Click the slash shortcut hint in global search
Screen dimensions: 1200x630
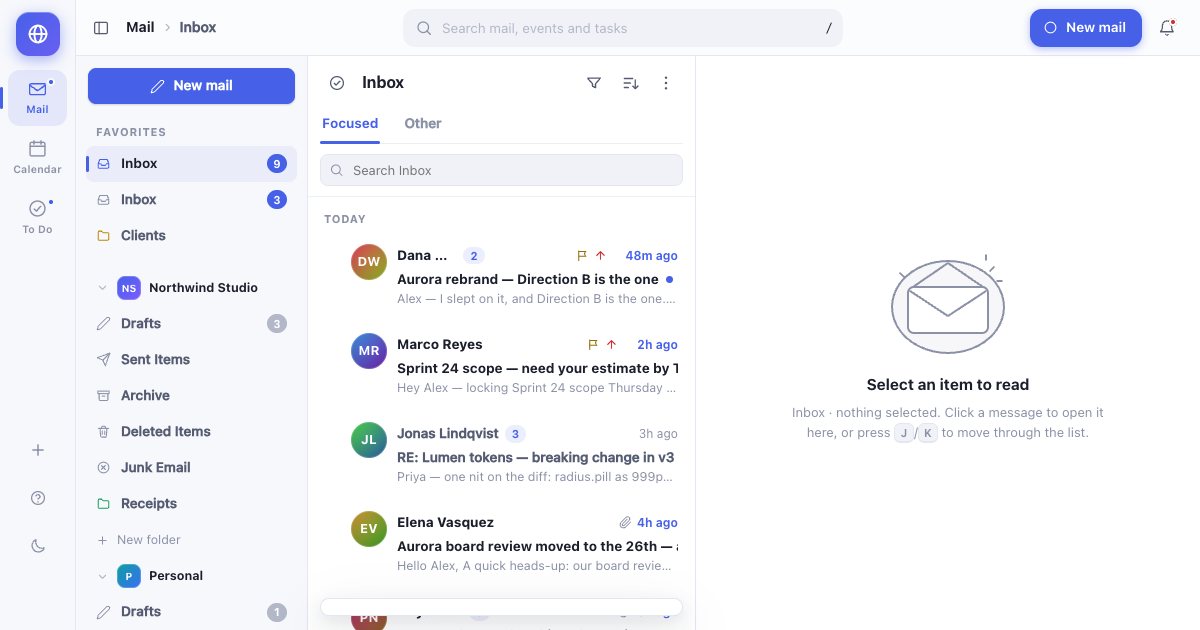point(829,28)
